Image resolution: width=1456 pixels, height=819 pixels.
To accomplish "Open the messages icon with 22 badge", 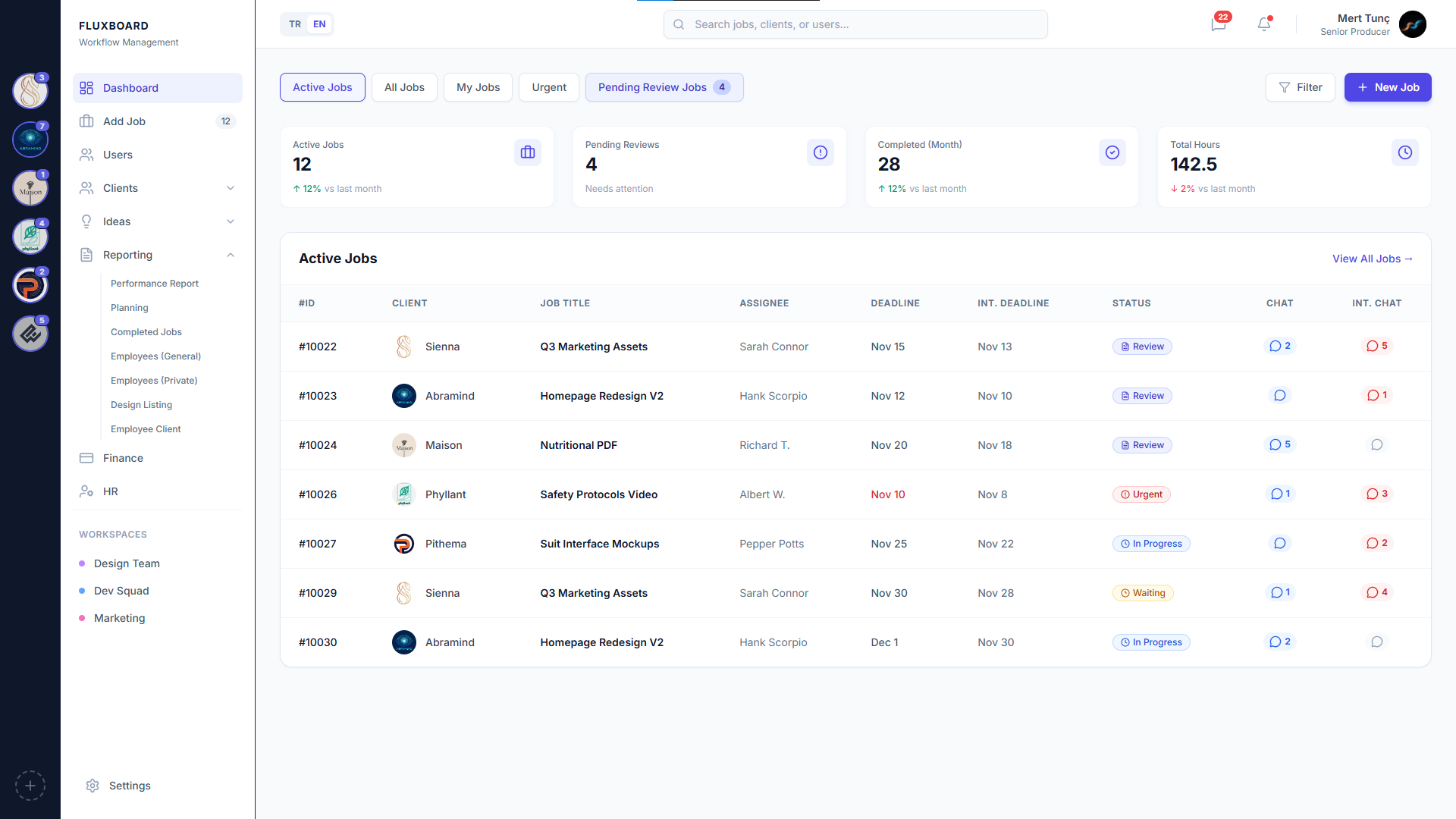I will (1218, 24).
